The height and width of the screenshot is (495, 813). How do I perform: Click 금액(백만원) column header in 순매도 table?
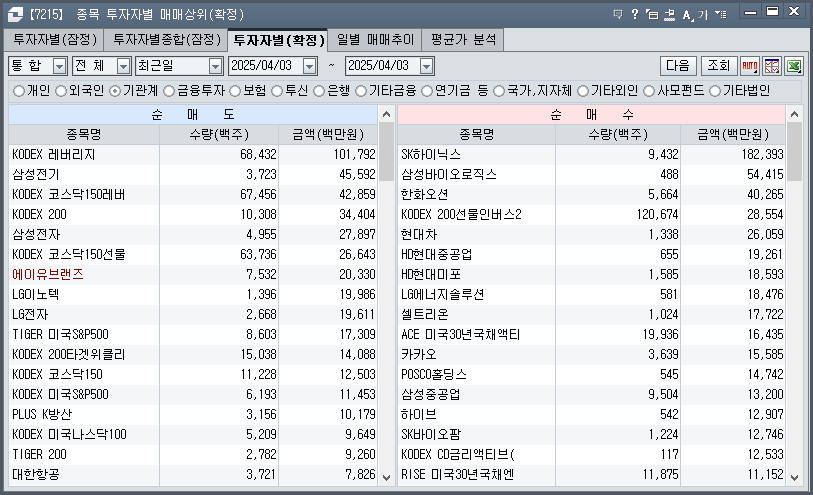328,135
